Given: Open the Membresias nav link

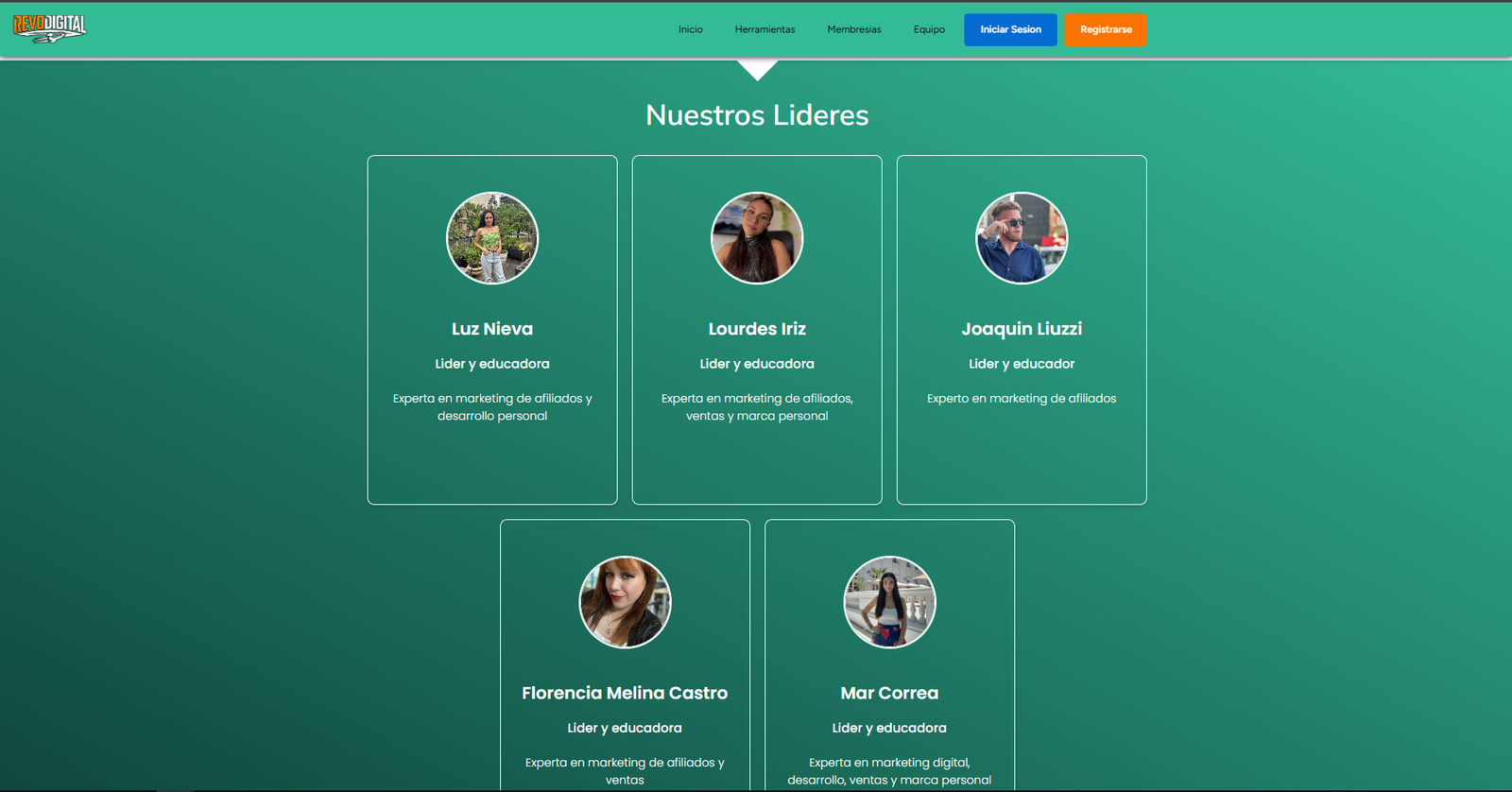Looking at the screenshot, I should tap(853, 29).
